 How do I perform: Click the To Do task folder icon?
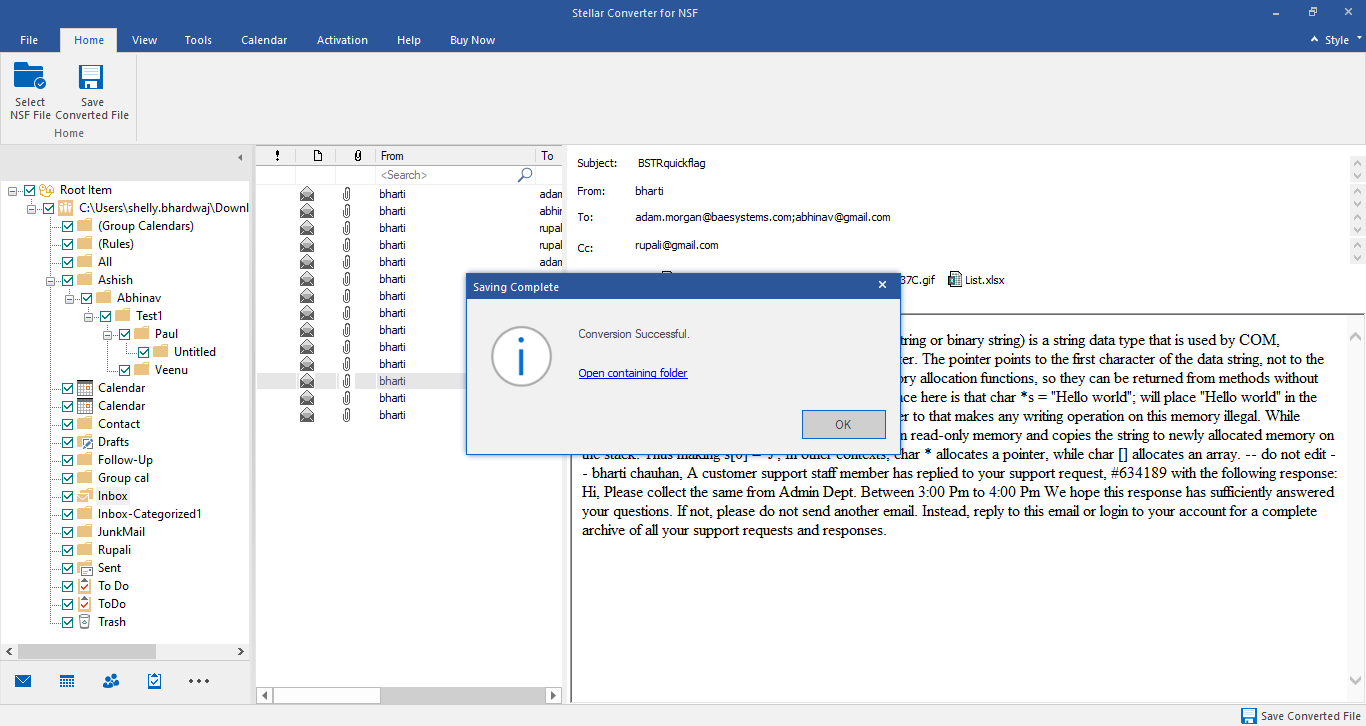click(85, 586)
